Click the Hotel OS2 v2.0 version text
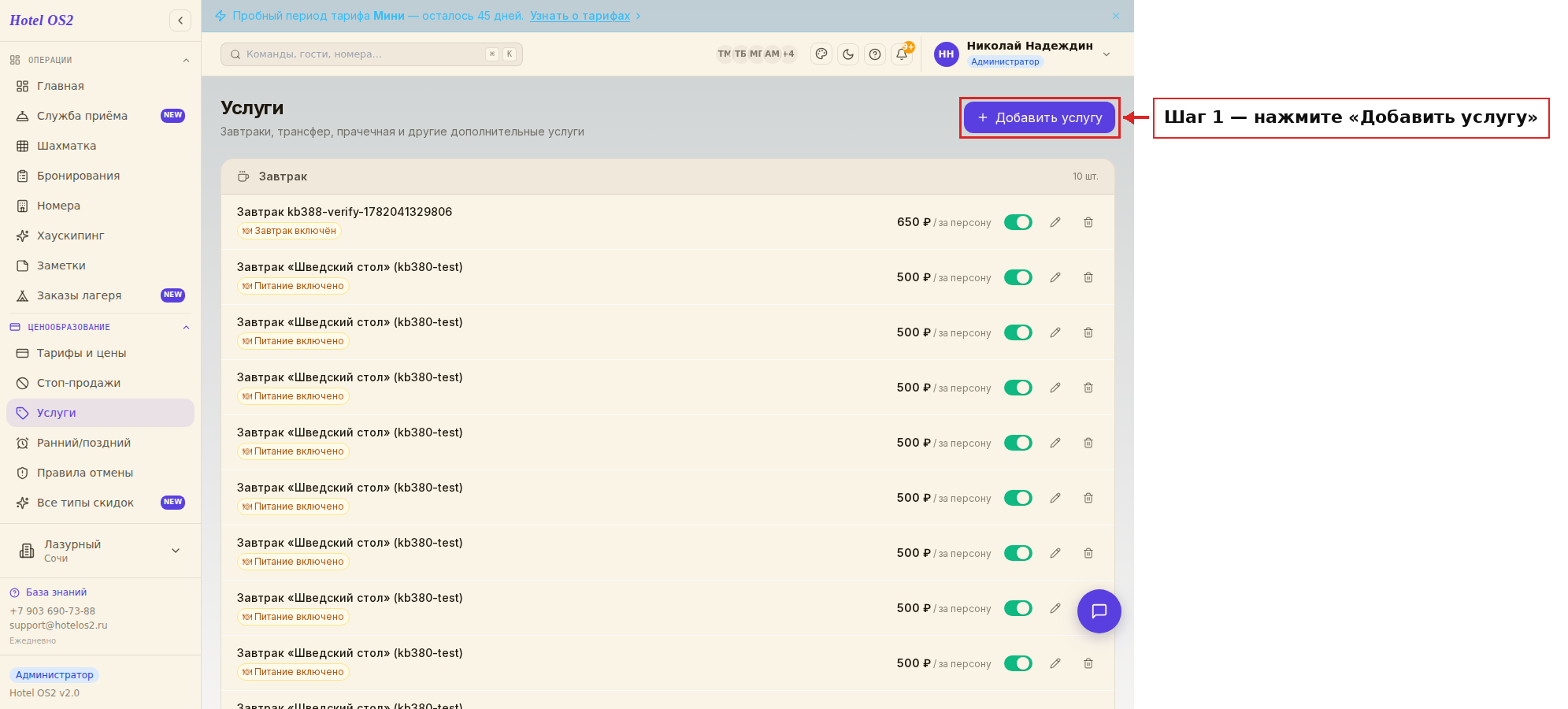The height and width of the screenshot is (709, 1568). [x=44, y=693]
